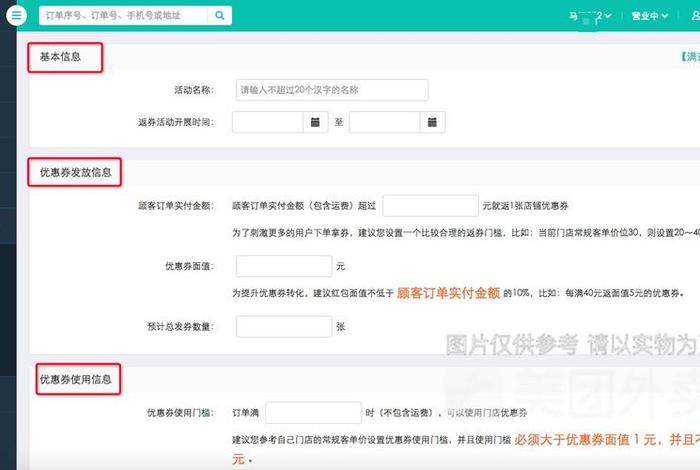Screen dimensions: 700x470
Task: Click the 优惠券使用门槛 label
Action: [x=180, y=413]
